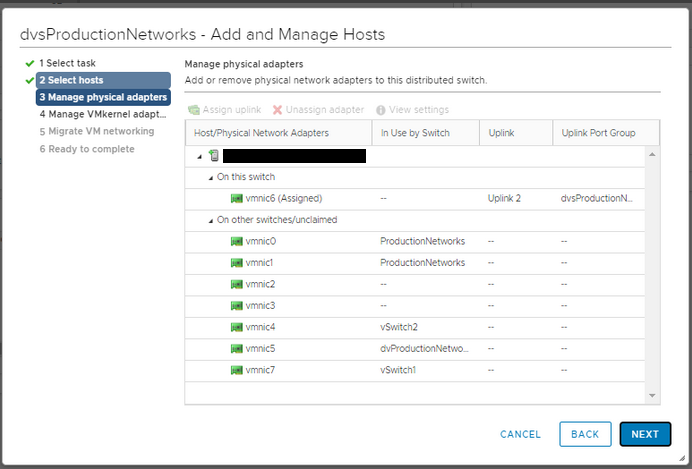692x469 pixels.
Task: Sort by In Use by Switch column
Action: click(x=425, y=133)
